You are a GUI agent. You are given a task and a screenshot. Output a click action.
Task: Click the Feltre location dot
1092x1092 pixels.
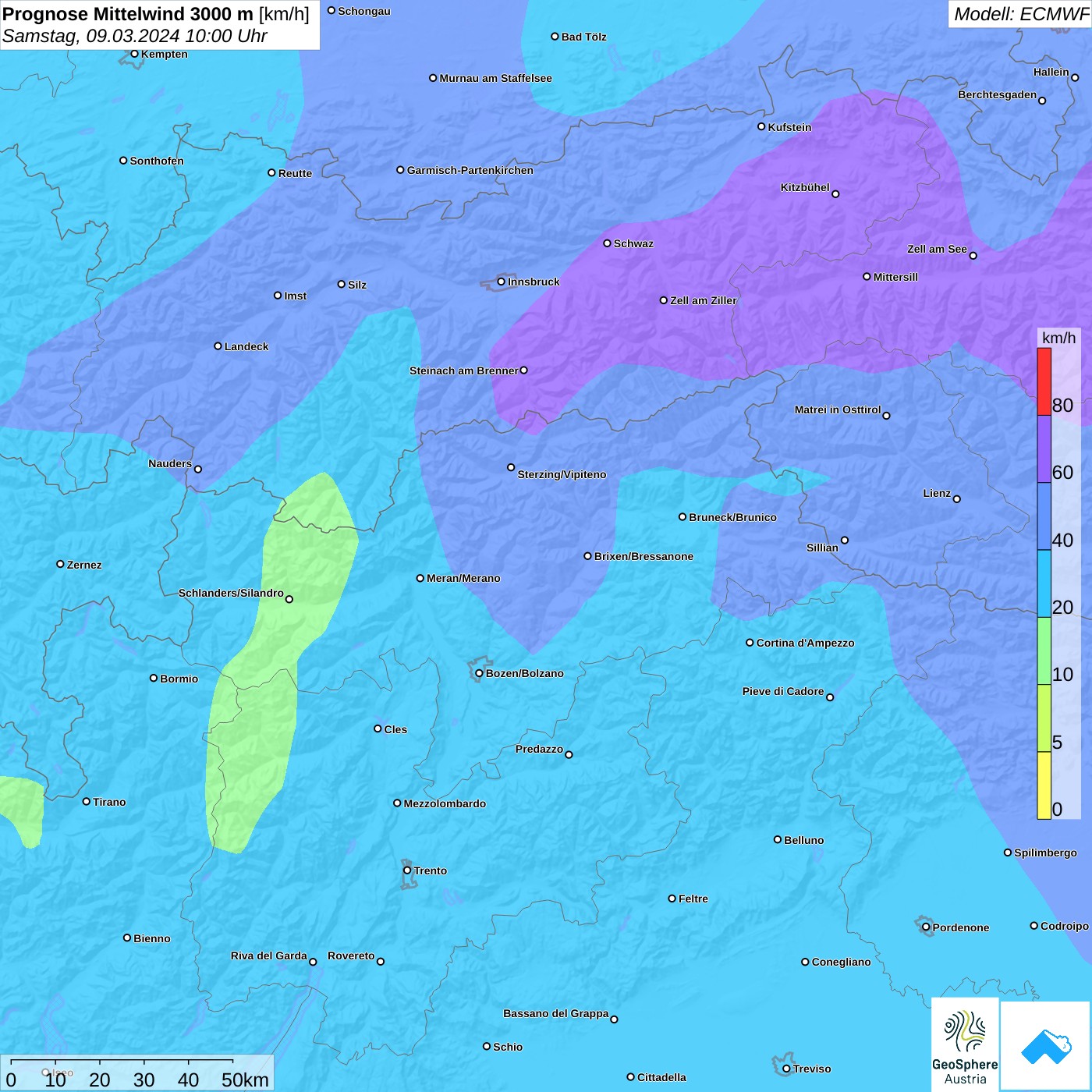click(x=672, y=899)
